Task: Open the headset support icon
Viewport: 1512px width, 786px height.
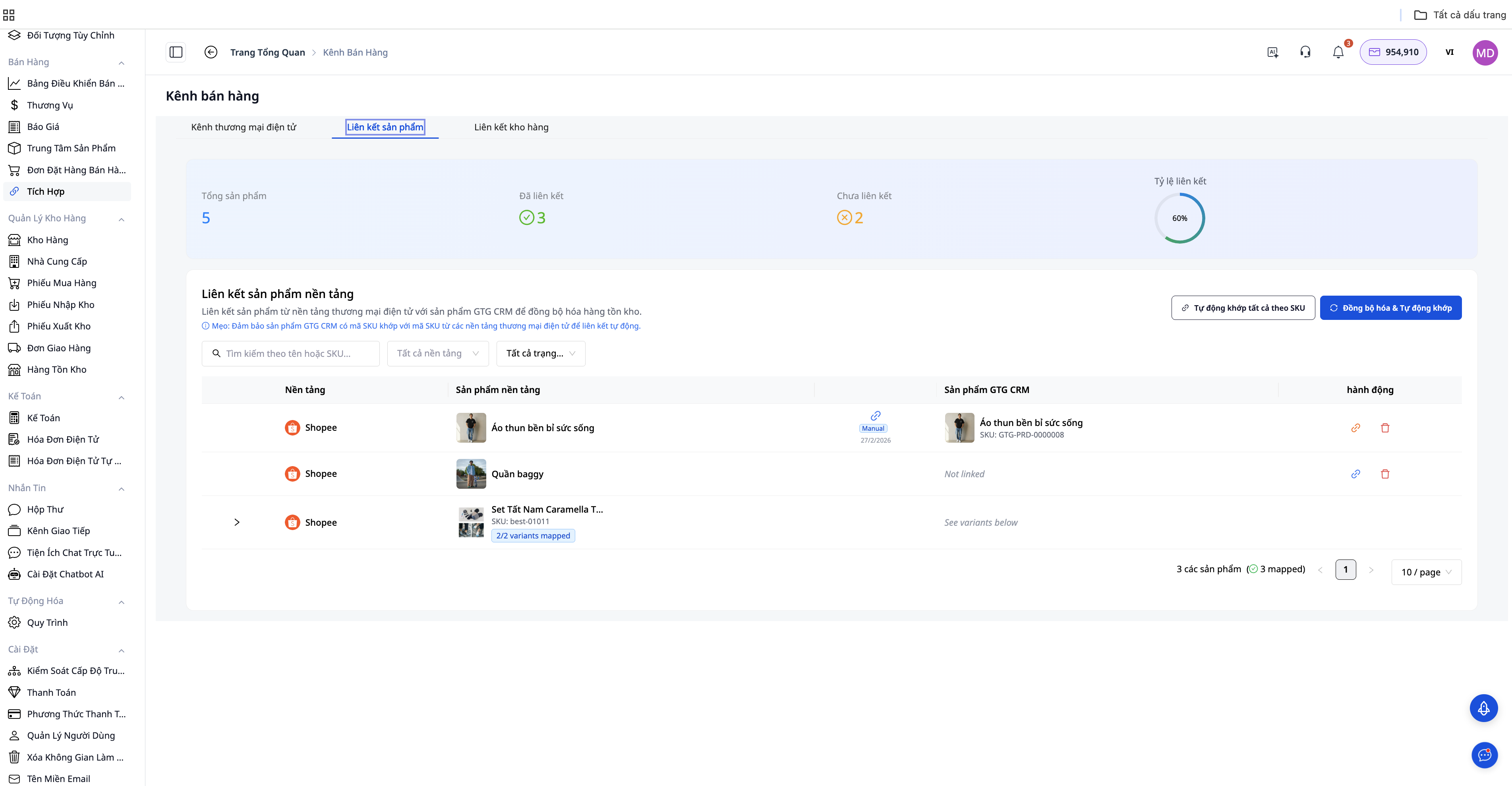Action: click(1305, 52)
